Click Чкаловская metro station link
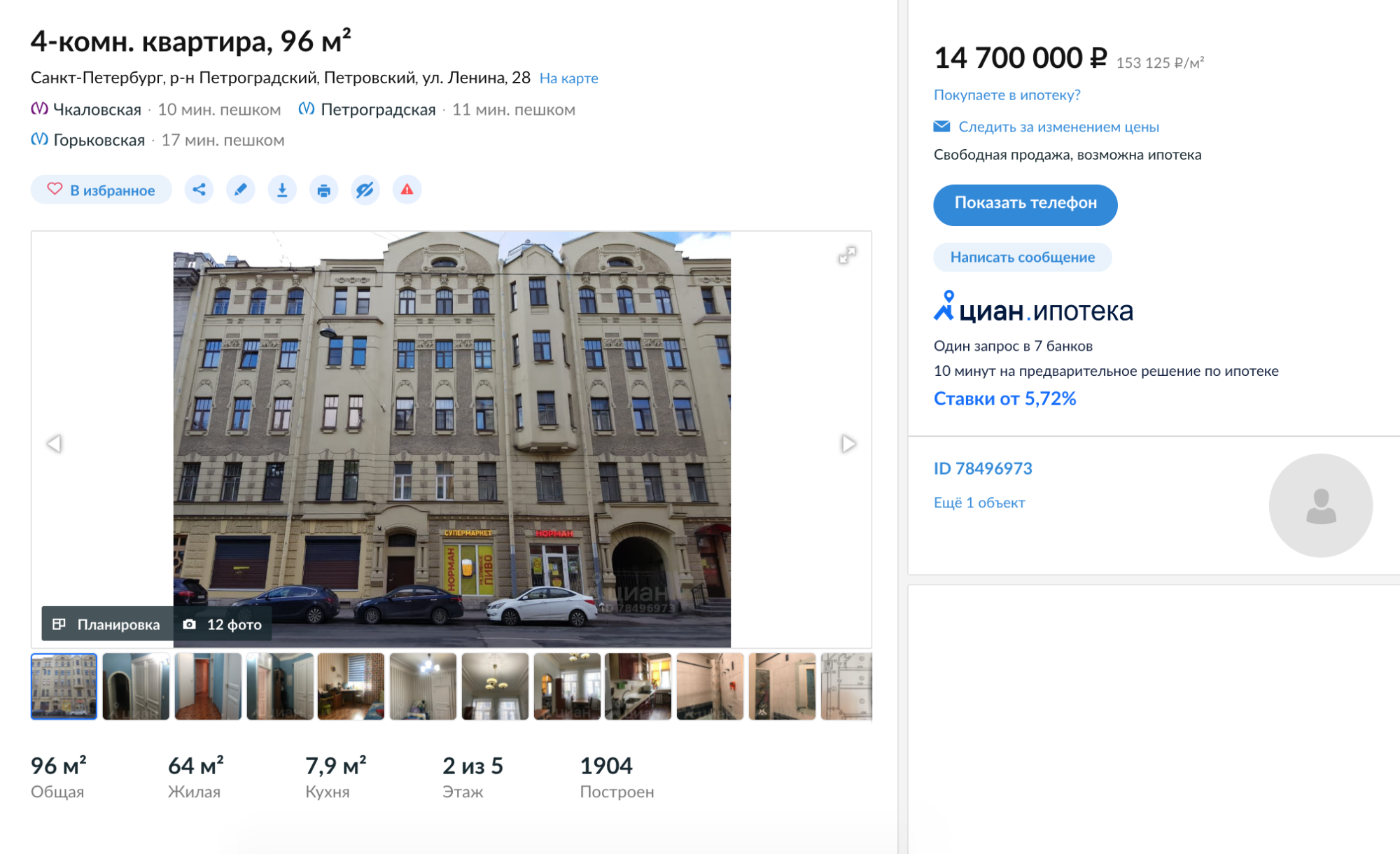This screenshot has width=1400, height=854. (x=97, y=110)
